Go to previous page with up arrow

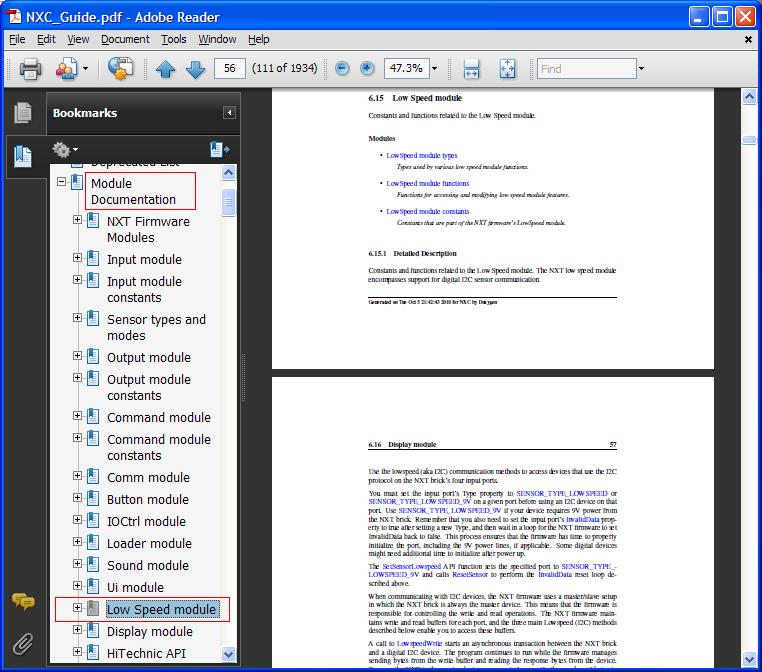click(x=165, y=69)
